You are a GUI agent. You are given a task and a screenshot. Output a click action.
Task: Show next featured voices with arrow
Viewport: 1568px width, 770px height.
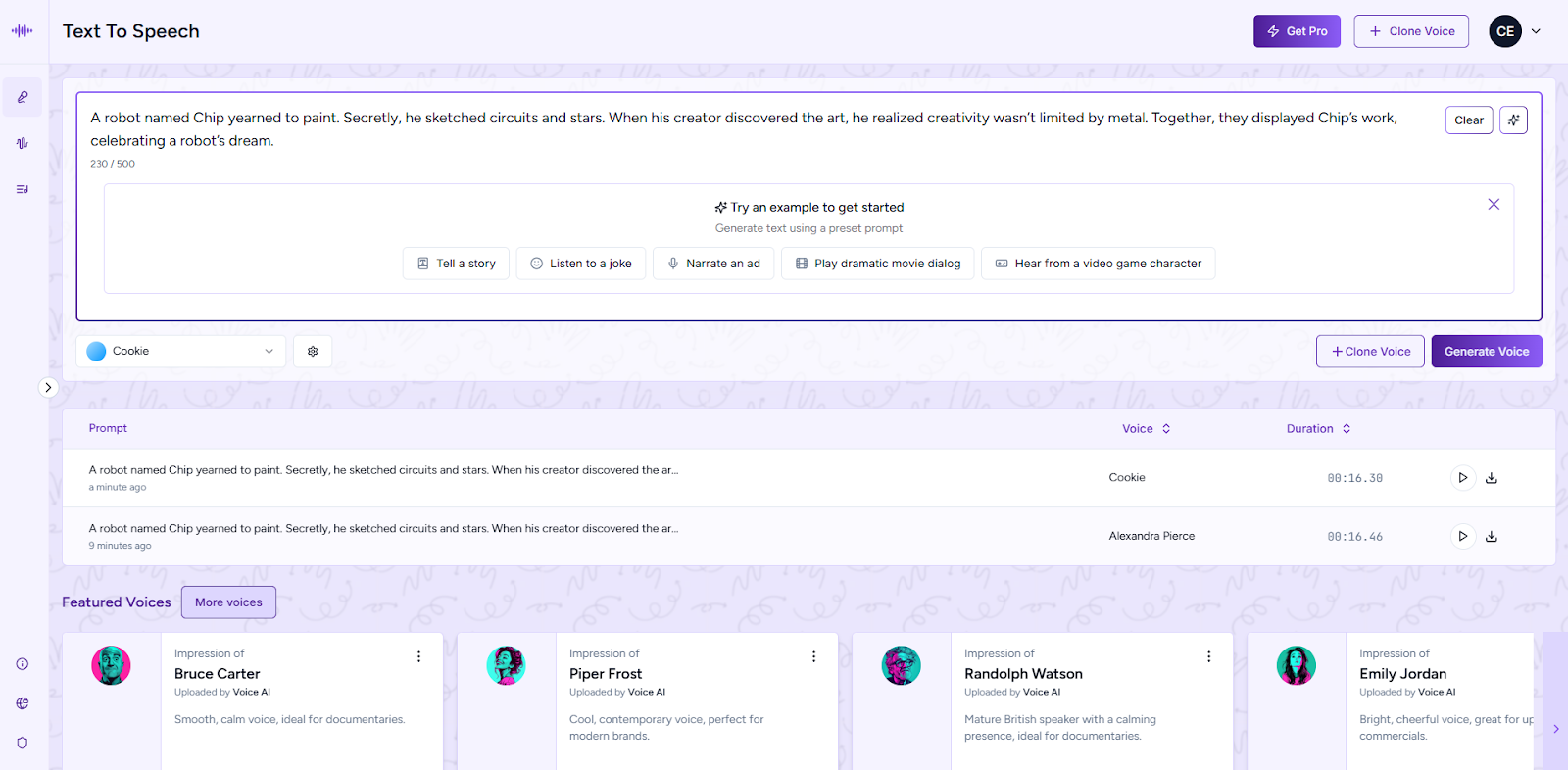point(1555,729)
